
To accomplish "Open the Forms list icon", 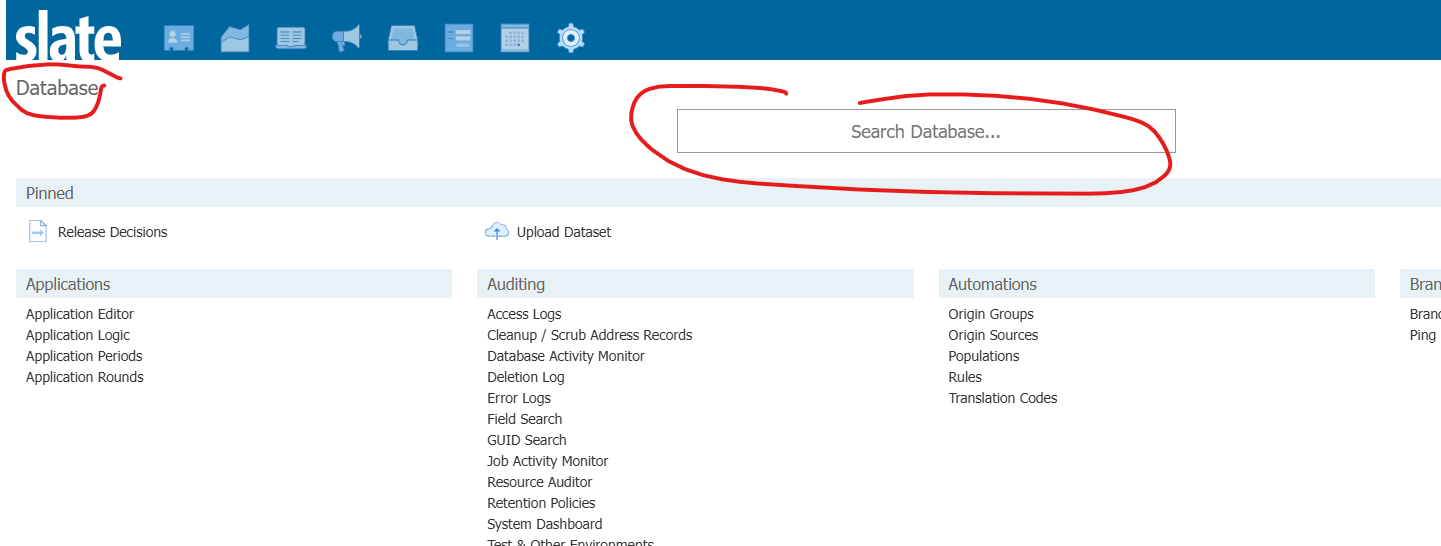I will click(x=459, y=39).
